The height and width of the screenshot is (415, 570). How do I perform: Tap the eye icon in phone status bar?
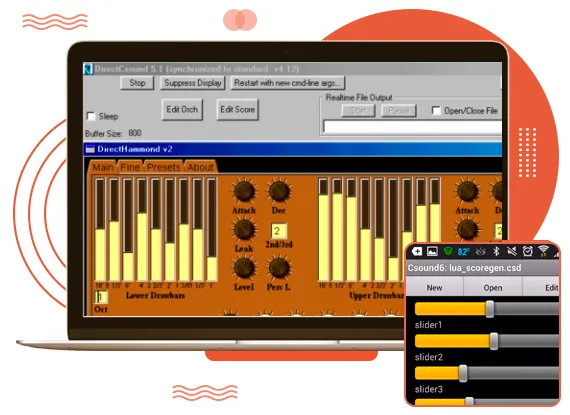481,251
